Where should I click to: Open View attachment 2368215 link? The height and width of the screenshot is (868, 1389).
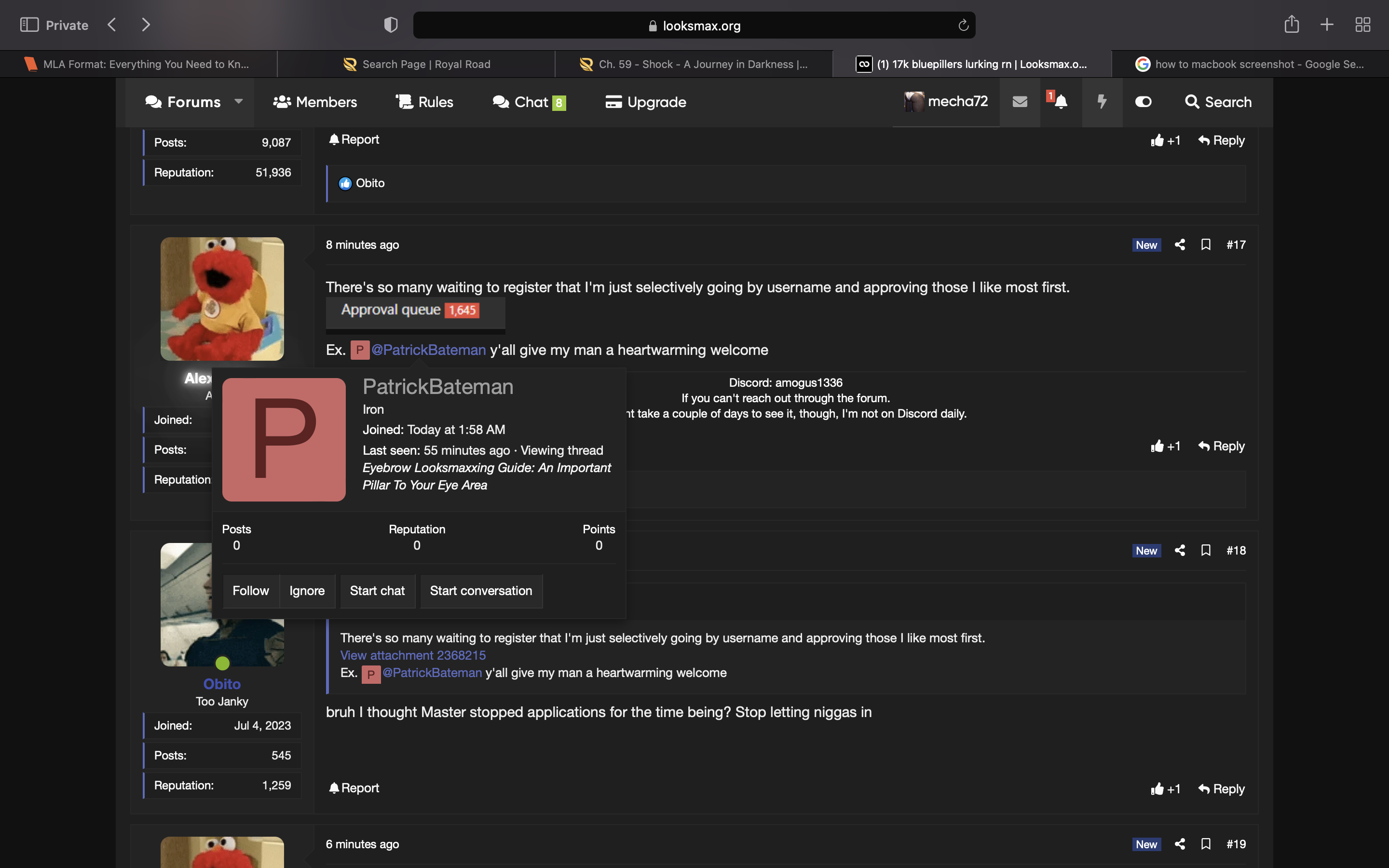coord(413,655)
